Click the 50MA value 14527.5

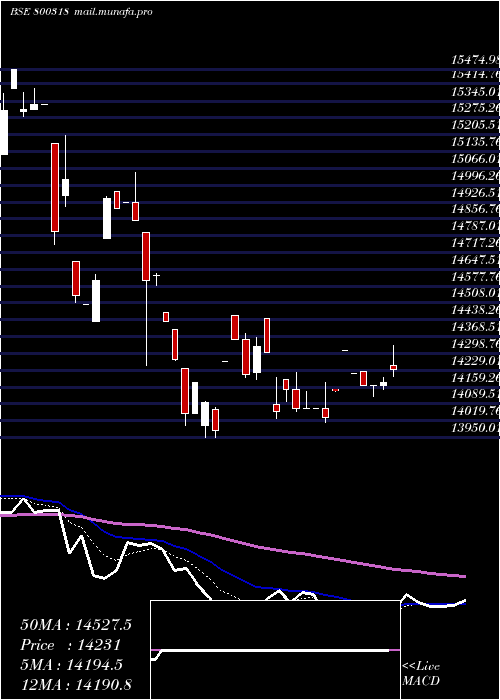pos(104,625)
